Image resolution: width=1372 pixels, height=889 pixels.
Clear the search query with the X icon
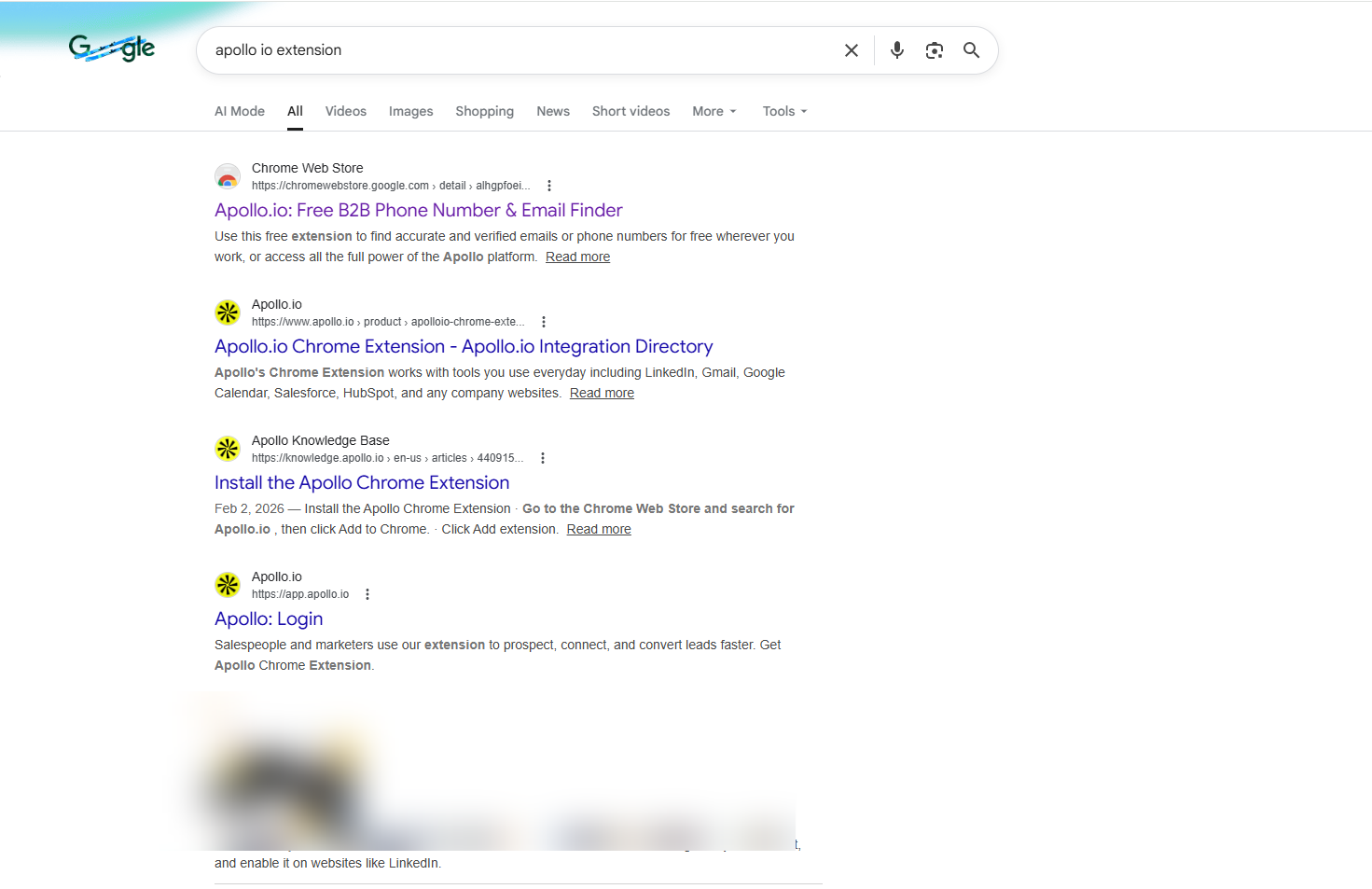coord(852,50)
